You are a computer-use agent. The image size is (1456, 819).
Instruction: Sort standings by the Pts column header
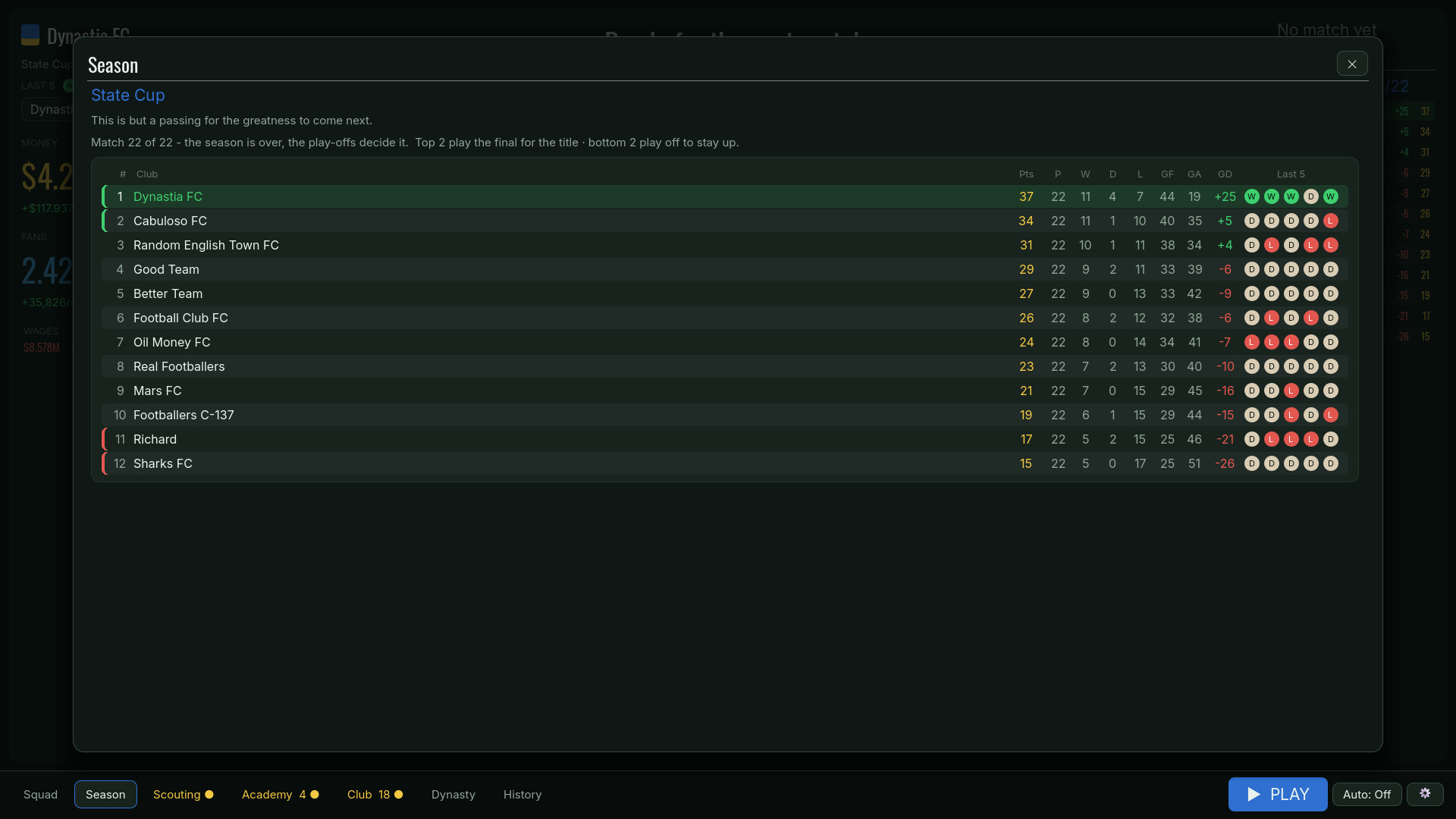[x=1026, y=174]
